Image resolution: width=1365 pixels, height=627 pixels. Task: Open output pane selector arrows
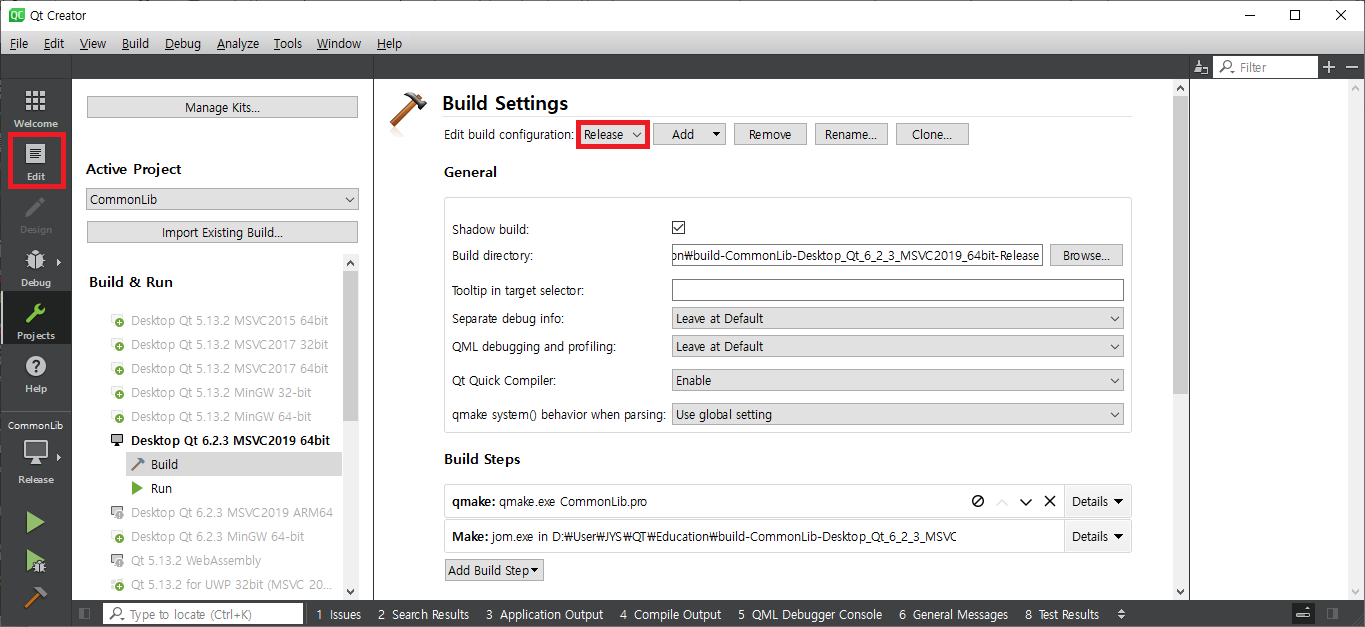(x=1121, y=614)
